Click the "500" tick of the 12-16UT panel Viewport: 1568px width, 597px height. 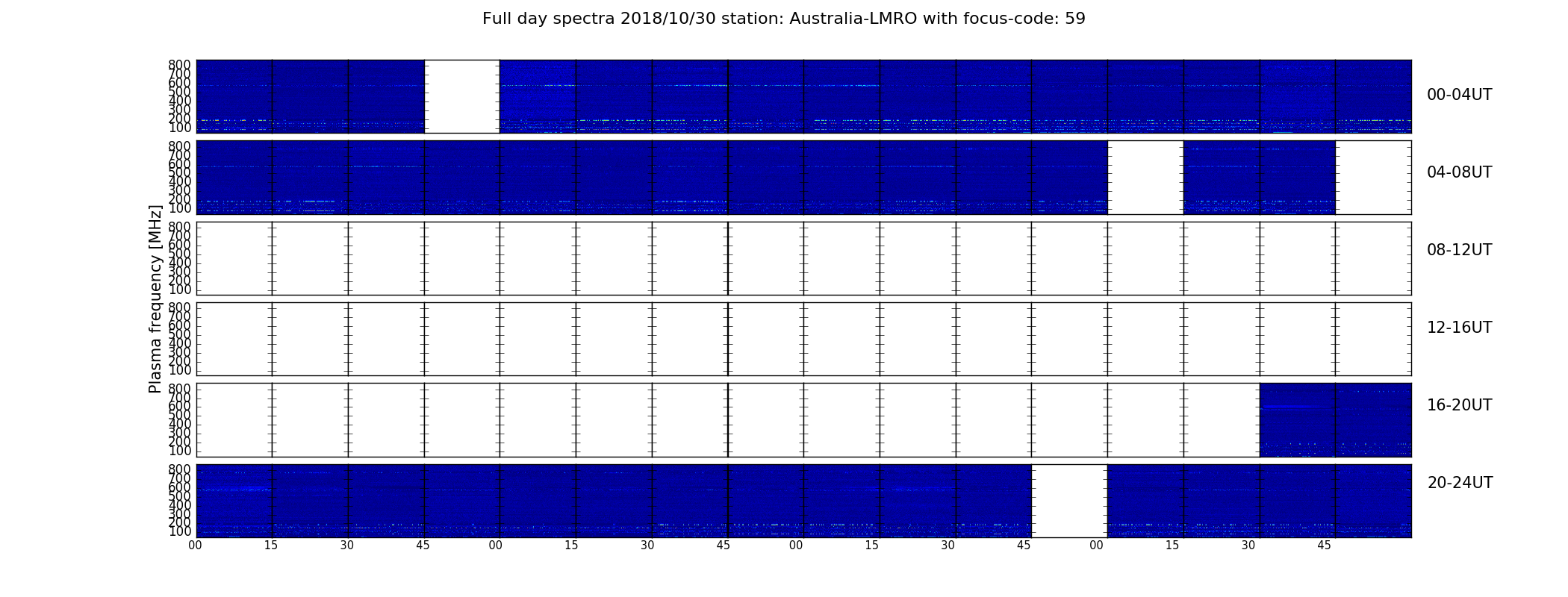coord(180,334)
